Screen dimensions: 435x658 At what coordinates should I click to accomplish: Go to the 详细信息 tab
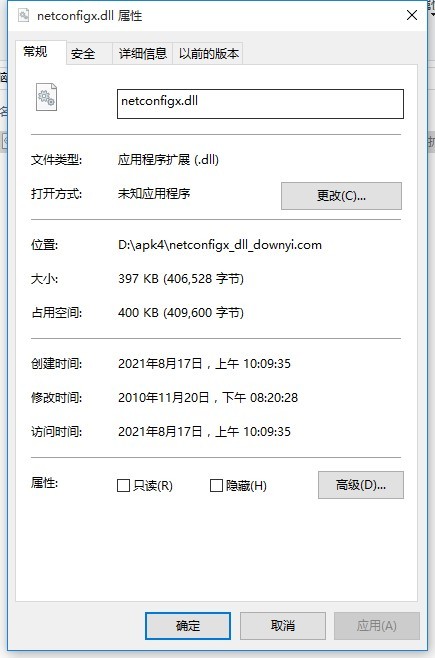click(143, 54)
